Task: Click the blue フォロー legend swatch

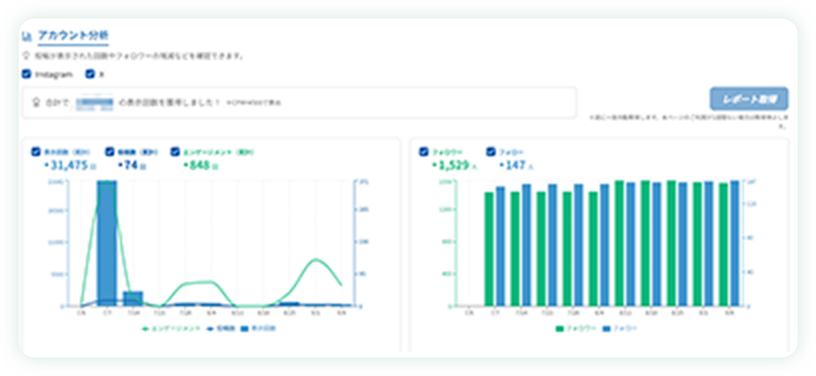Action: coord(607,329)
